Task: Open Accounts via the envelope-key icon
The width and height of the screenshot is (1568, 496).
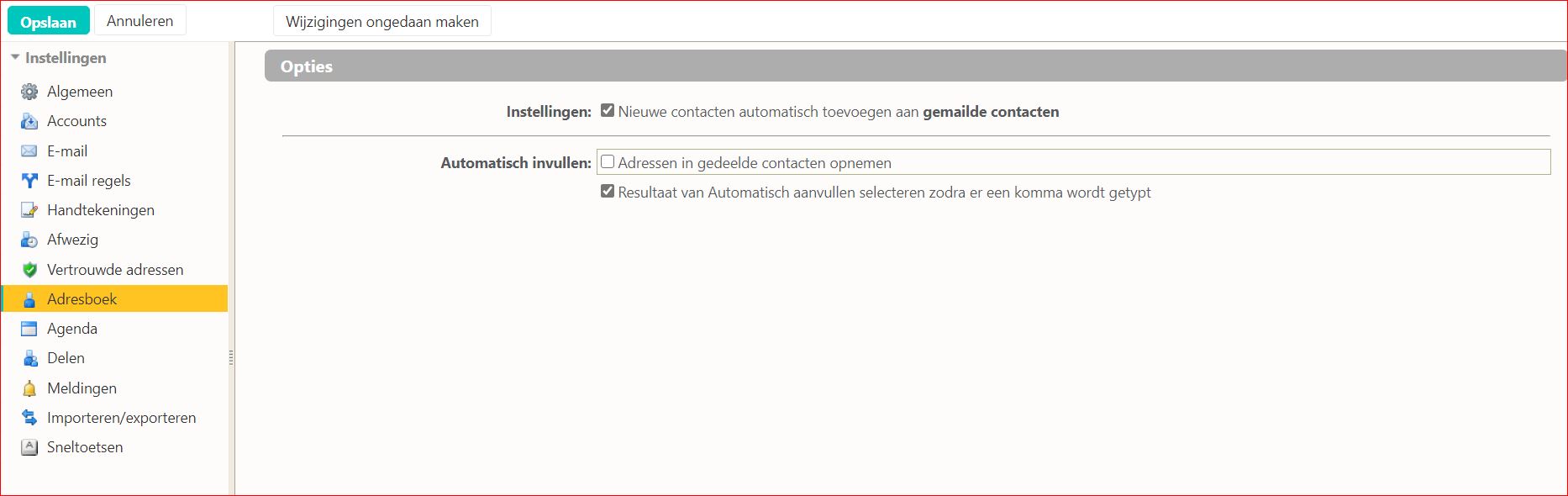Action: pyautogui.click(x=29, y=121)
